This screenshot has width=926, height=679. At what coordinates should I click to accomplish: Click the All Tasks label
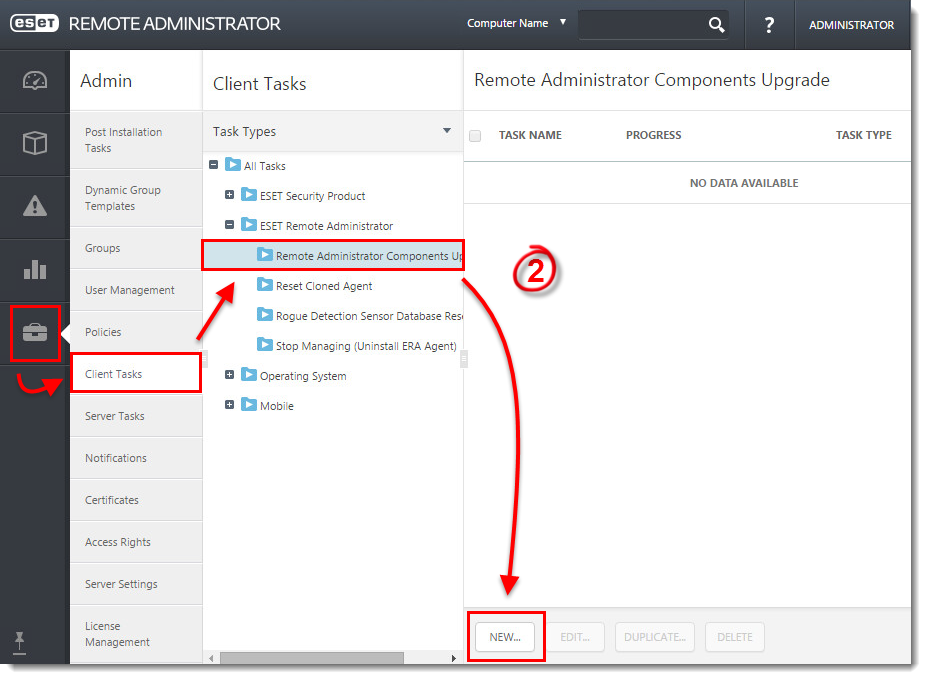(x=265, y=166)
